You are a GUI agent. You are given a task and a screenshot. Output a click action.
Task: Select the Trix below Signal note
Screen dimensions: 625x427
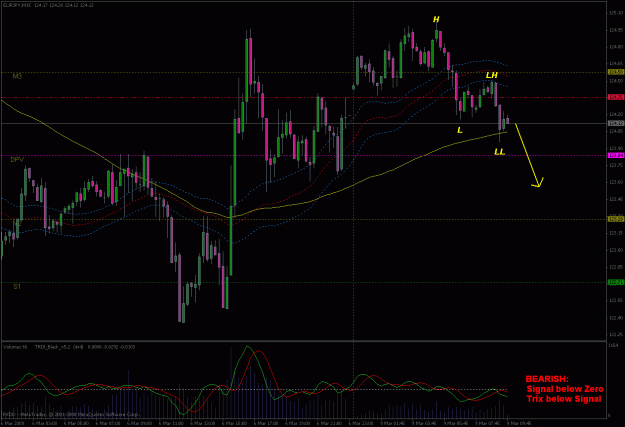[564, 399]
